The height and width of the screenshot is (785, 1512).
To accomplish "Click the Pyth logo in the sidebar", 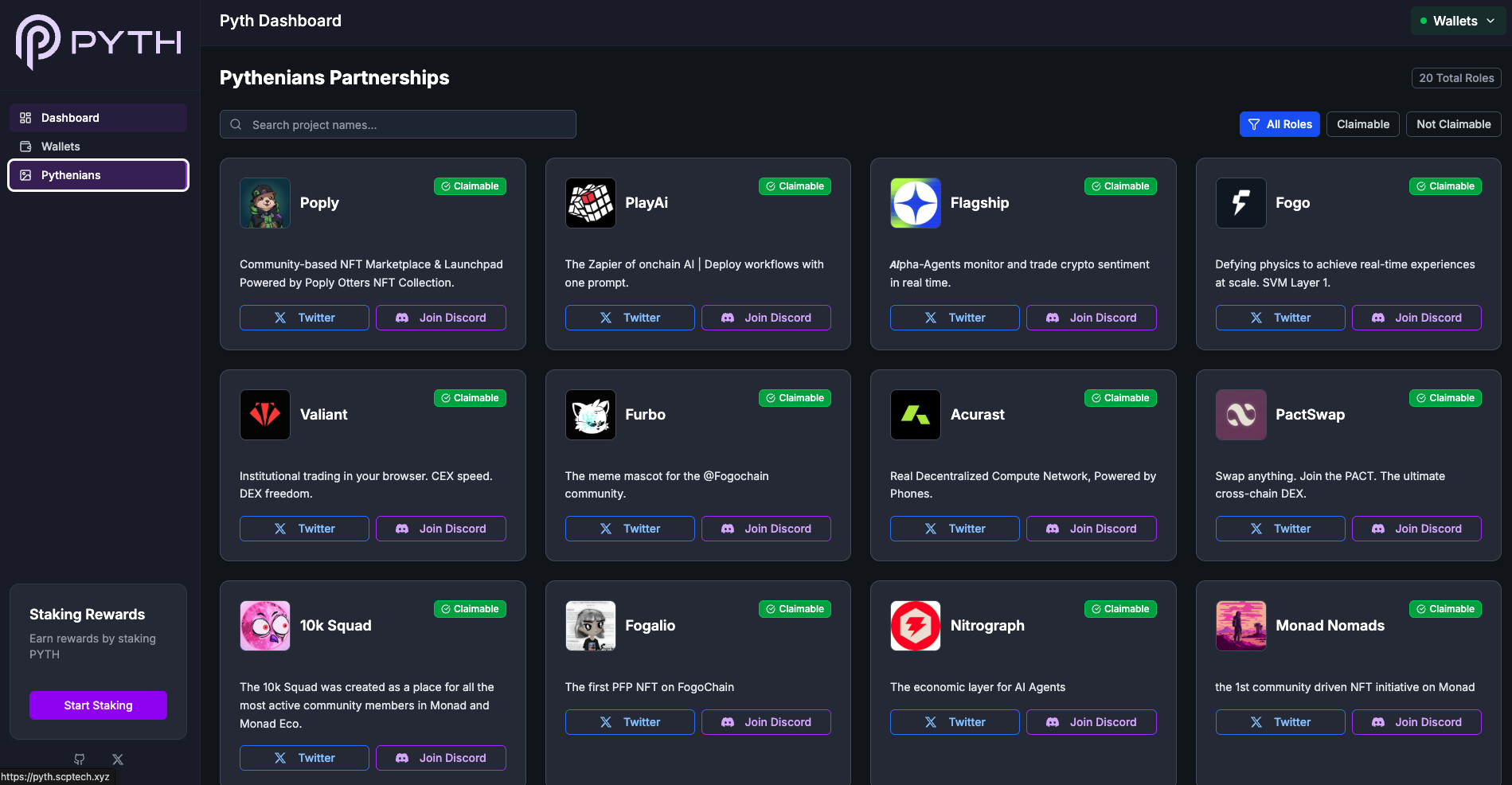I will (99, 41).
